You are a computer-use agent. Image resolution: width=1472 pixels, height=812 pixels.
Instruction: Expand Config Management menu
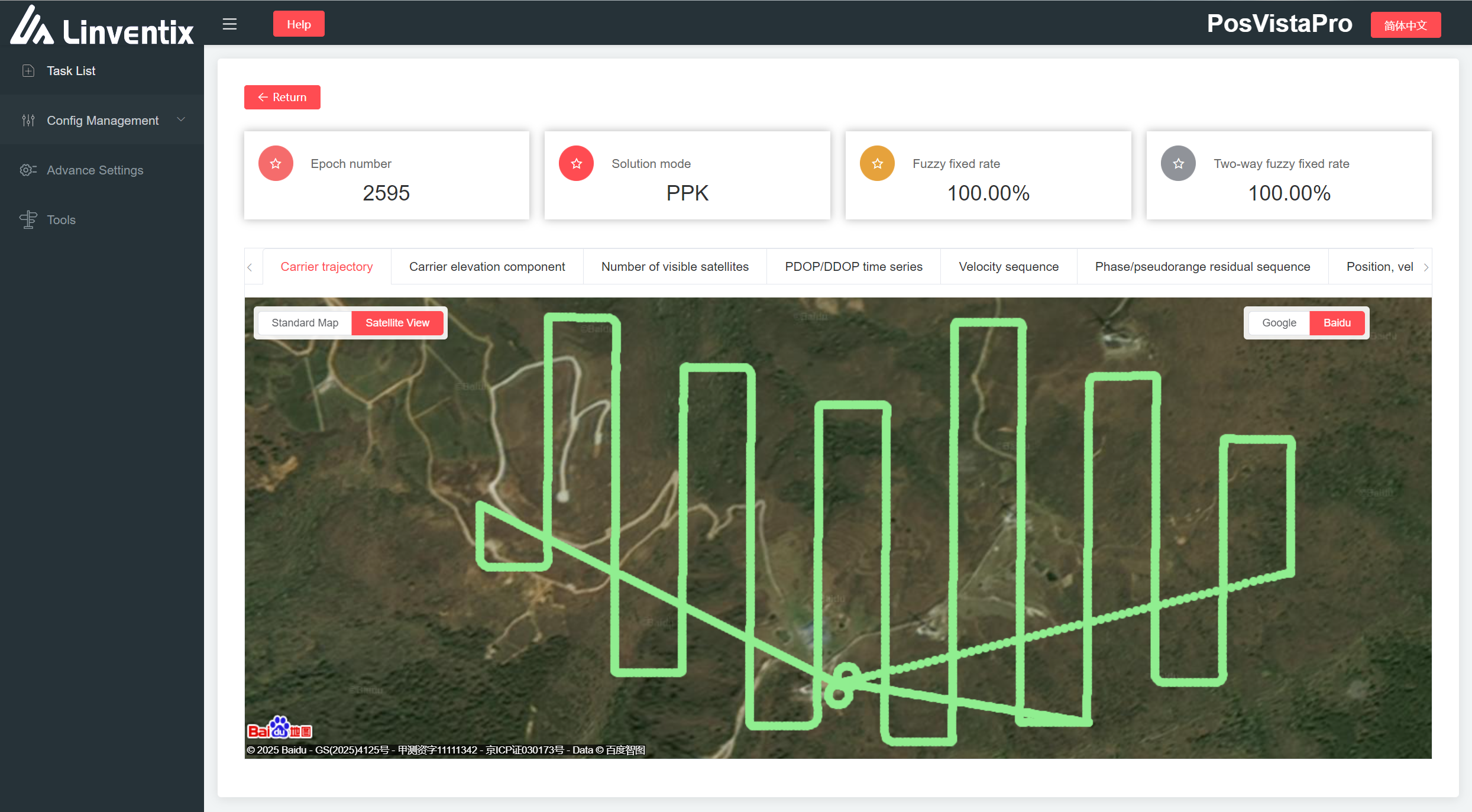[x=102, y=121]
